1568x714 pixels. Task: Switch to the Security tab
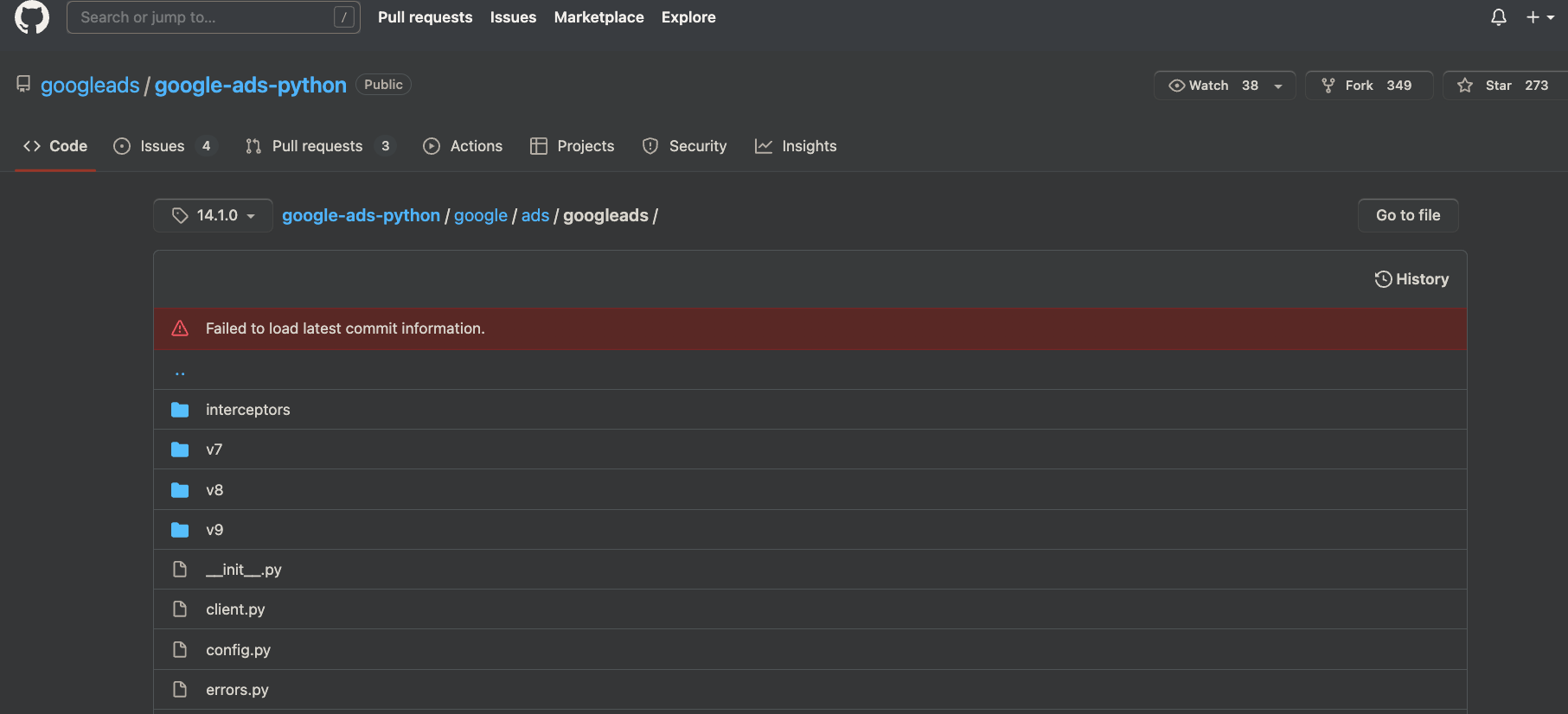pyautogui.click(x=685, y=146)
